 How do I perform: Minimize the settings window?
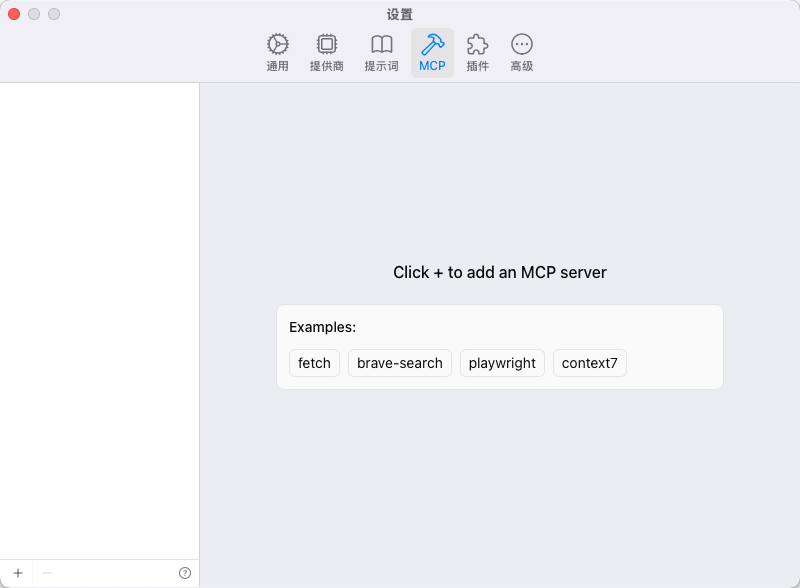[34, 14]
